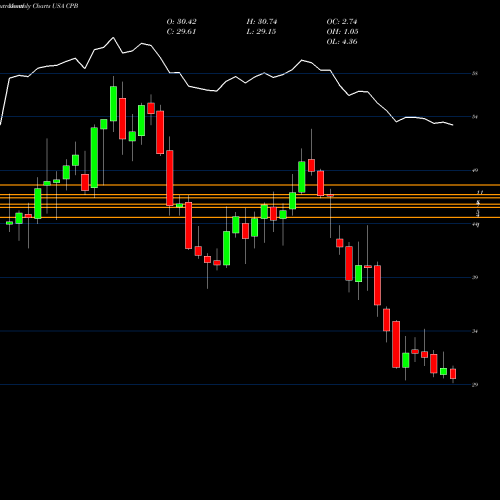Select the high value 'H: 30.74'

[x=262, y=22]
